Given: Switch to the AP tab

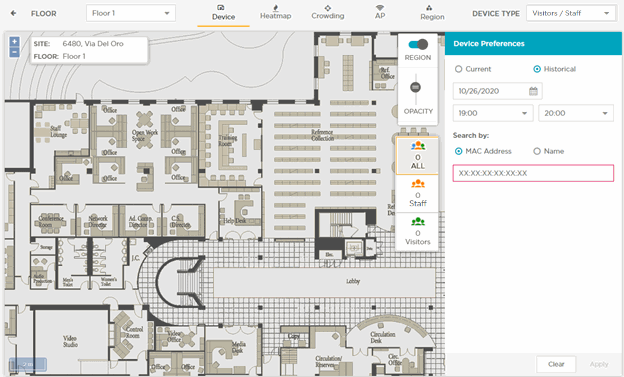Looking at the screenshot, I should tap(380, 16).
